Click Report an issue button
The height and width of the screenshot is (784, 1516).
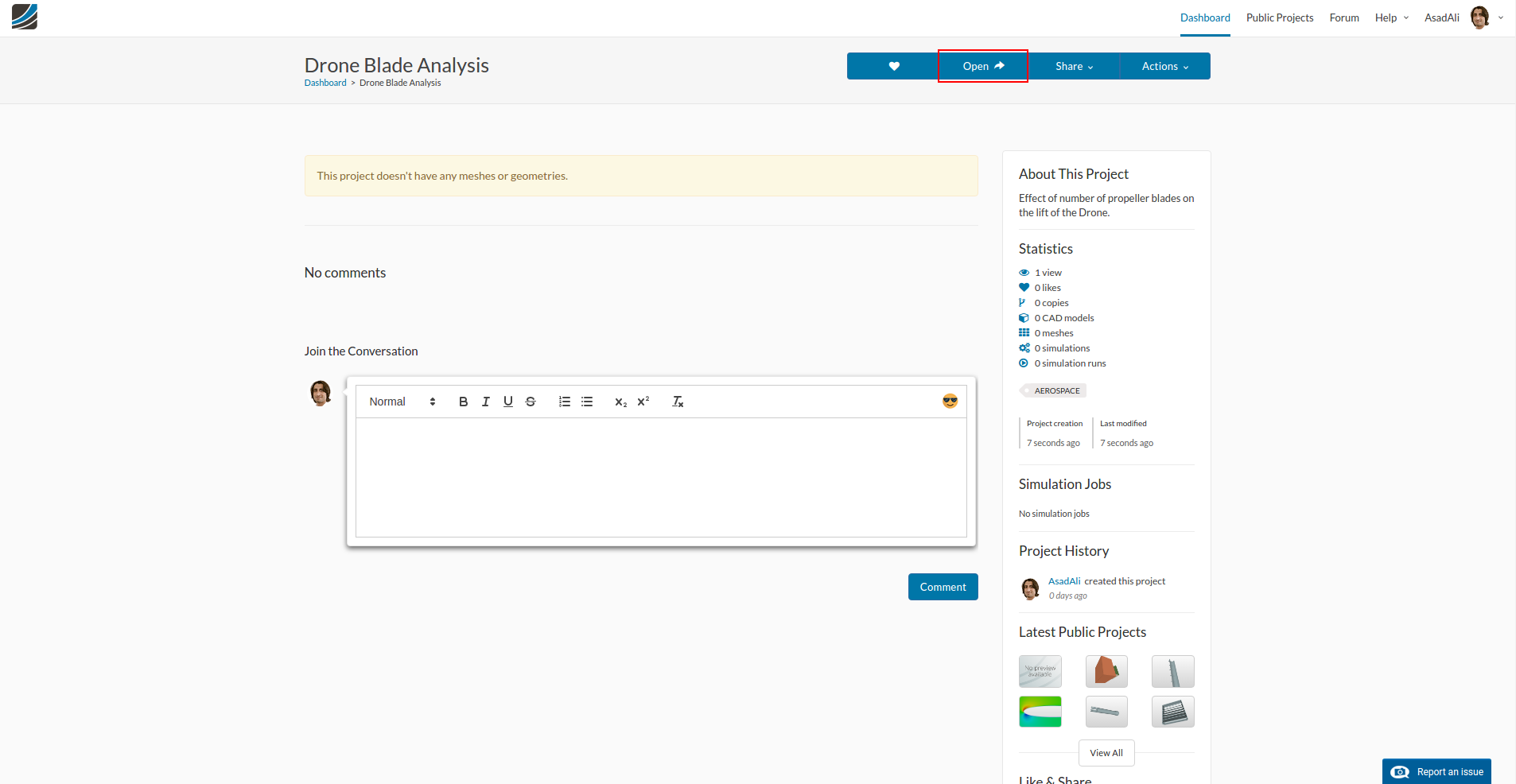pyautogui.click(x=1436, y=771)
